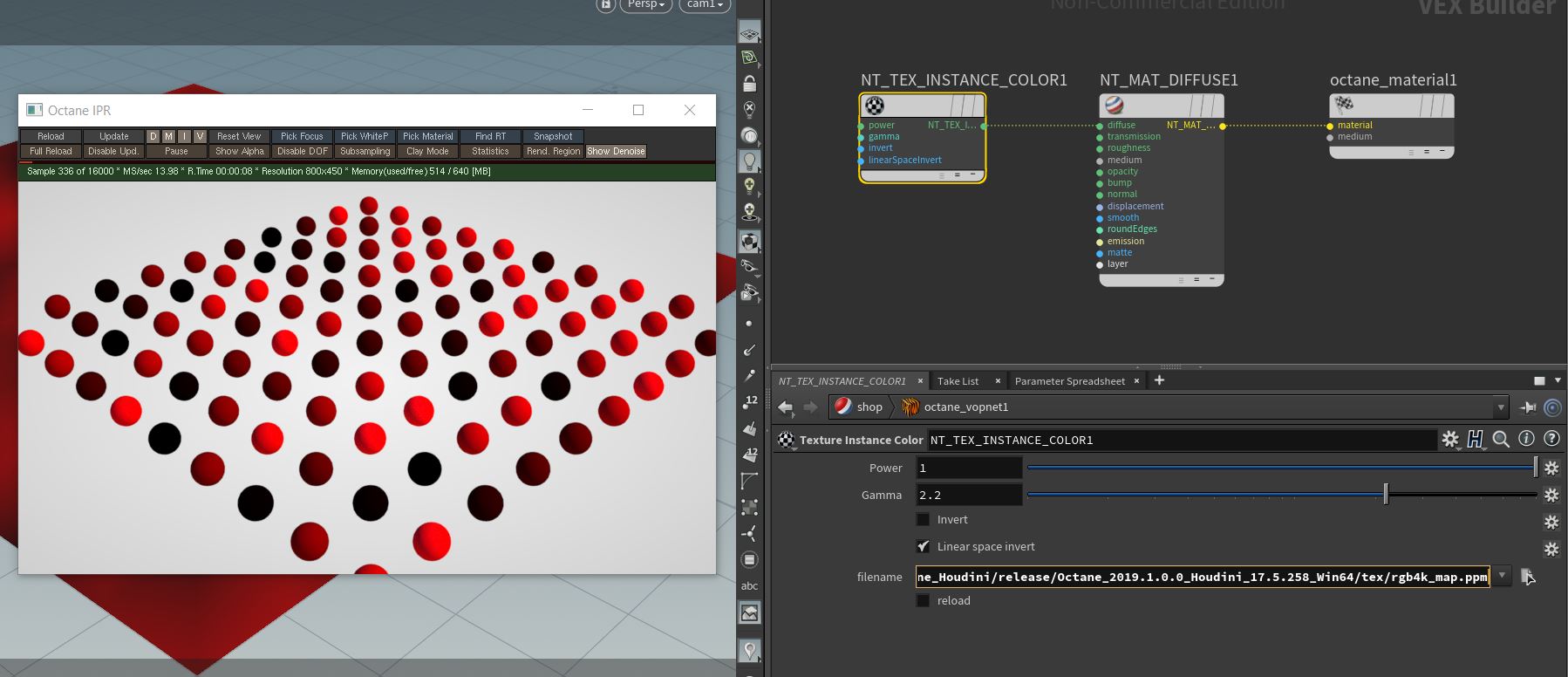Click Pick Focus in Octane IPR
The height and width of the screenshot is (677, 1568).
[302, 136]
